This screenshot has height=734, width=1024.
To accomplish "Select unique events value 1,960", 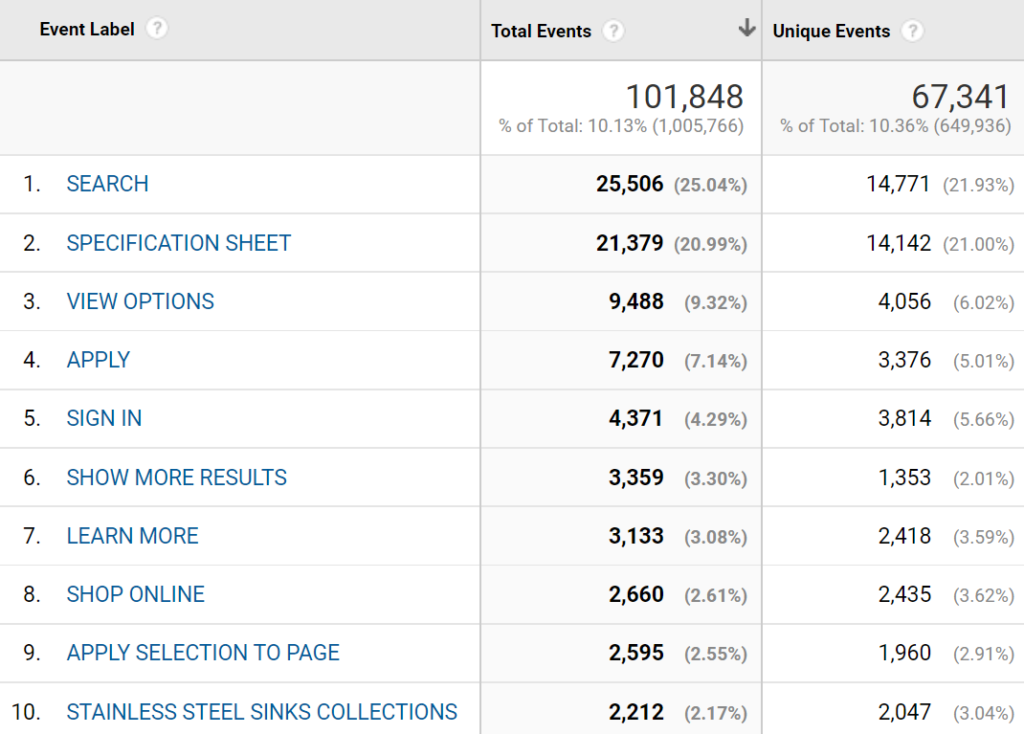I will (904, 653).
